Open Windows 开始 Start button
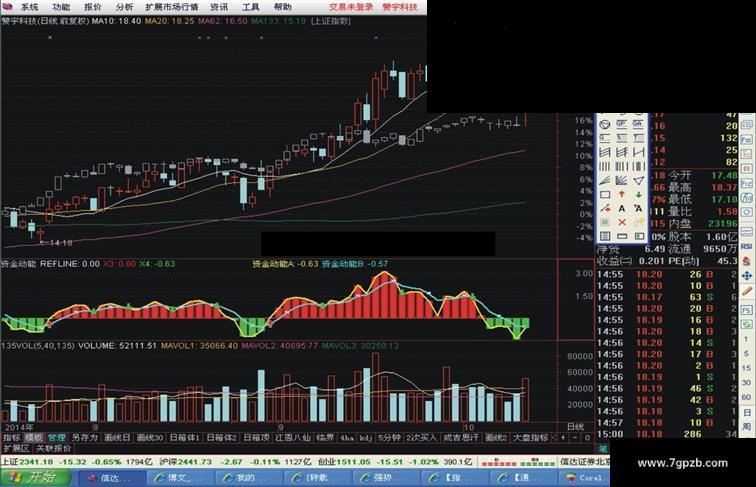The height and width of the screenshot is (487, 756). click(x=36, y=477)
